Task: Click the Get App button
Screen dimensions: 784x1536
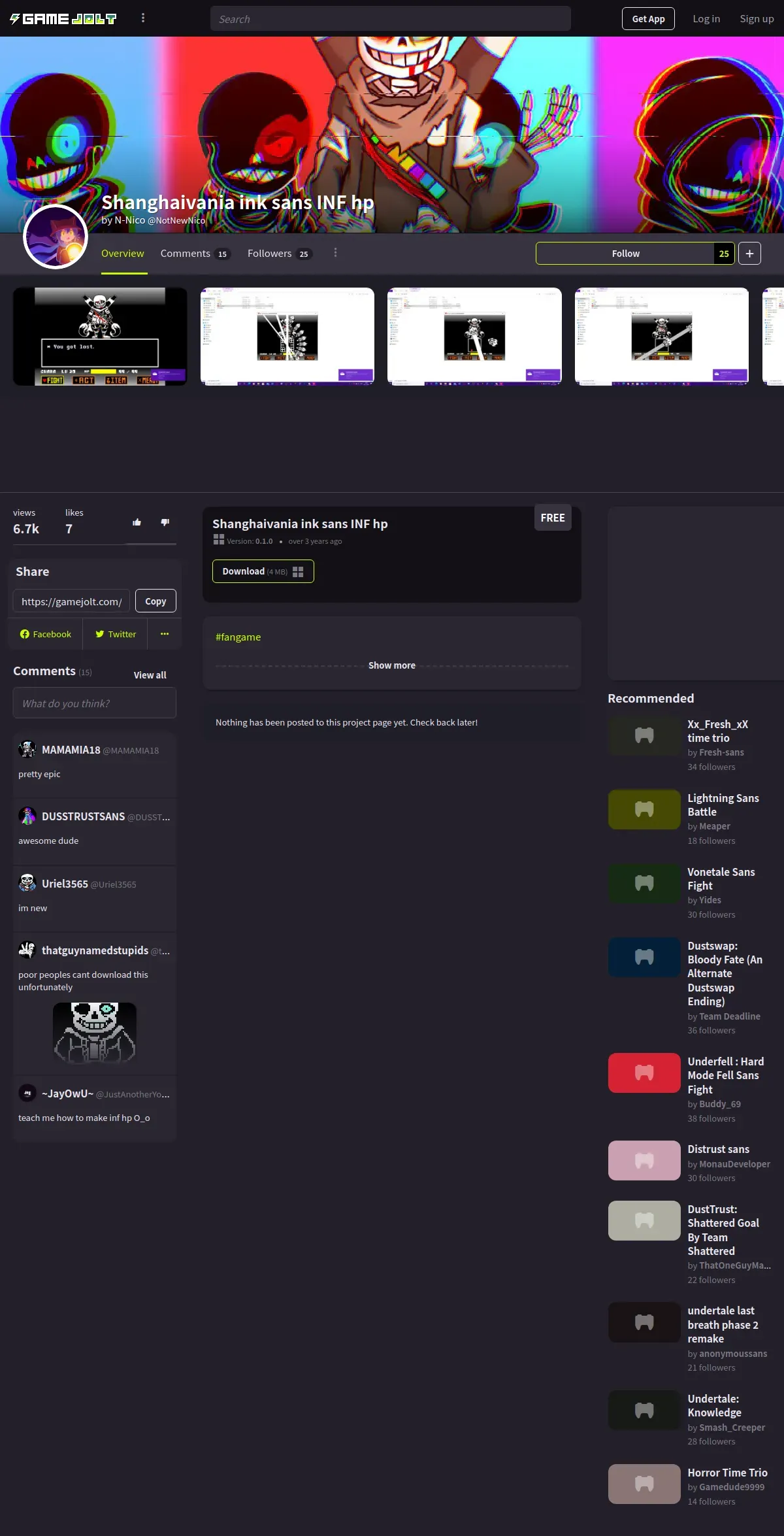Action: point(648,19)
